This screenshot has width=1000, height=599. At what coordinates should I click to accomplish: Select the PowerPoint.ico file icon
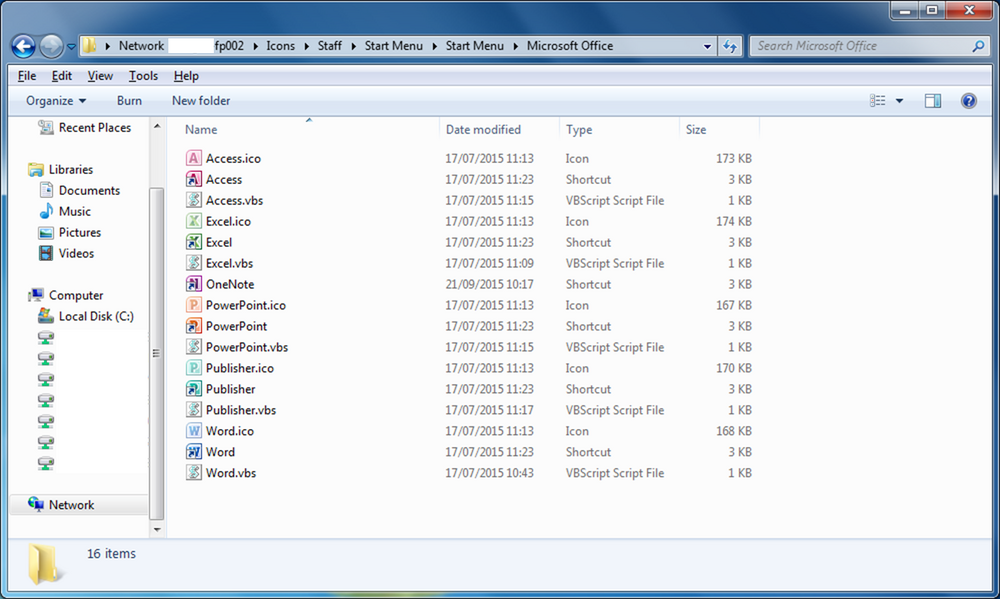pos(194,305)
